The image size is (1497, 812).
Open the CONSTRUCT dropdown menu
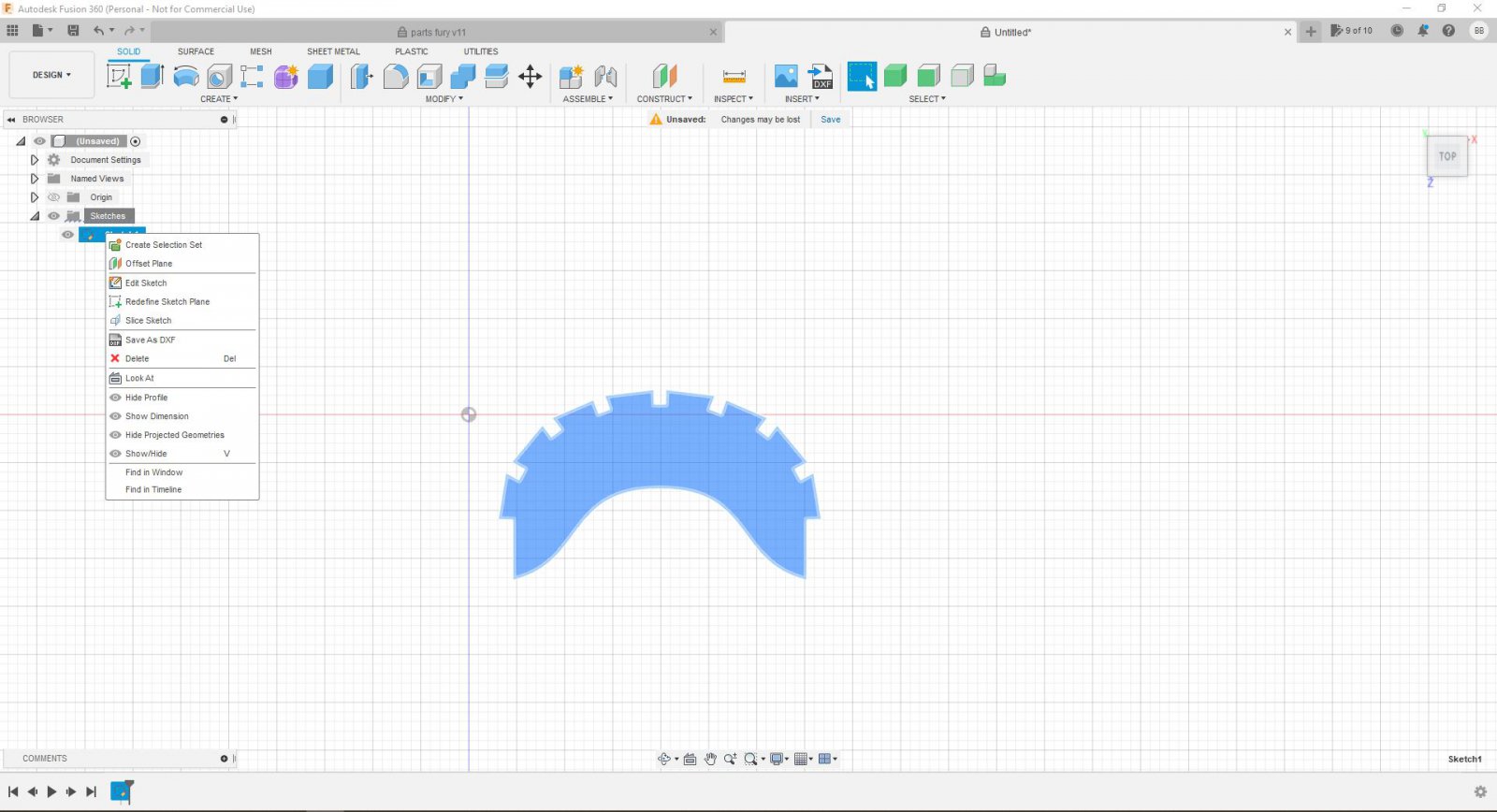coord(665,99)
